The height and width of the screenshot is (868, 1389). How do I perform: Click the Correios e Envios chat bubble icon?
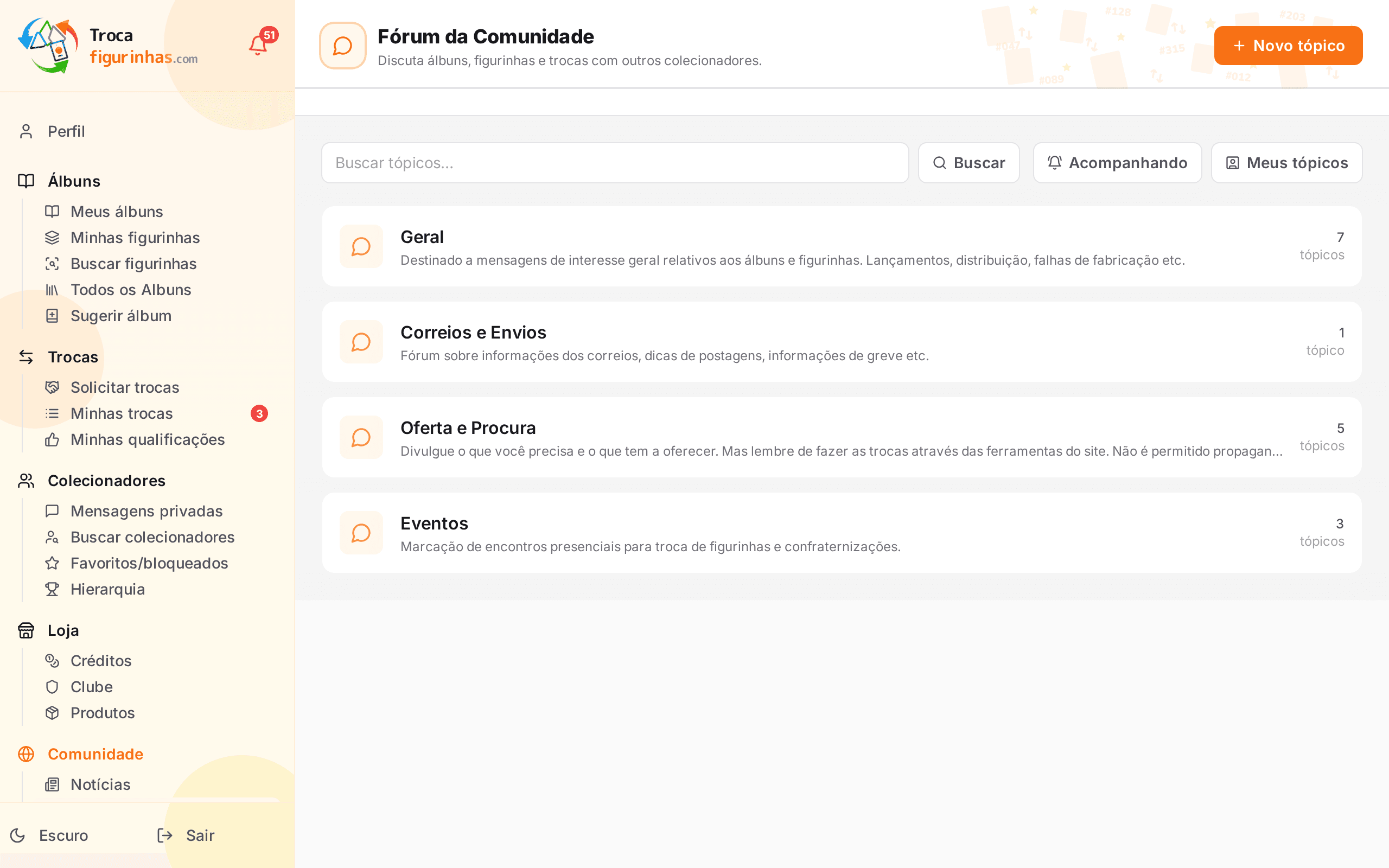[x=361, y=342]
